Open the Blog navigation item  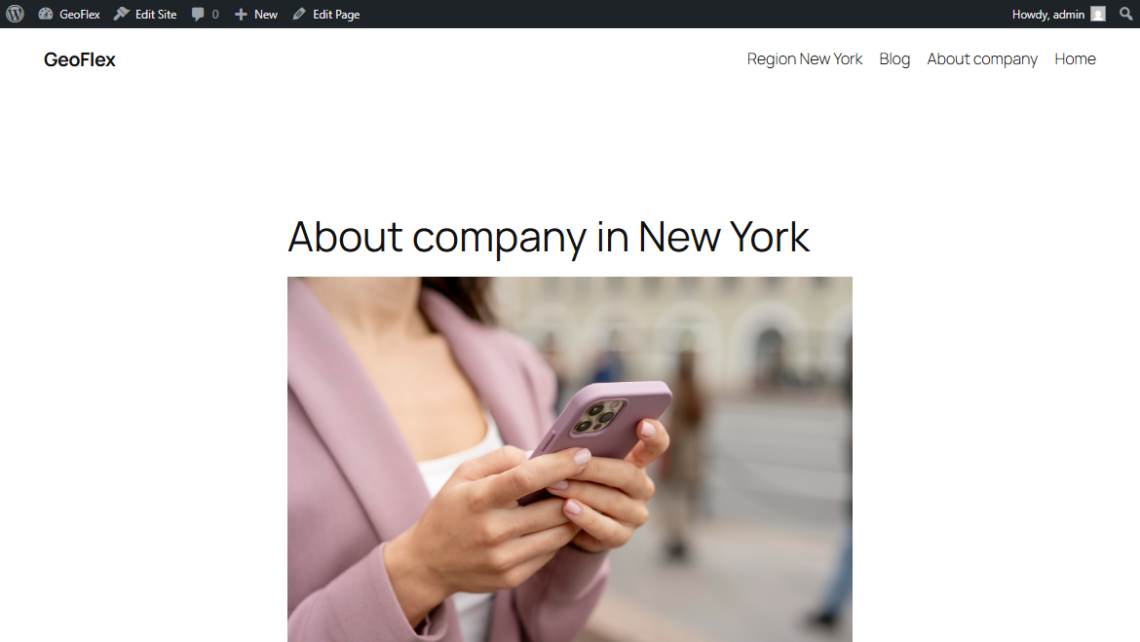894,59
